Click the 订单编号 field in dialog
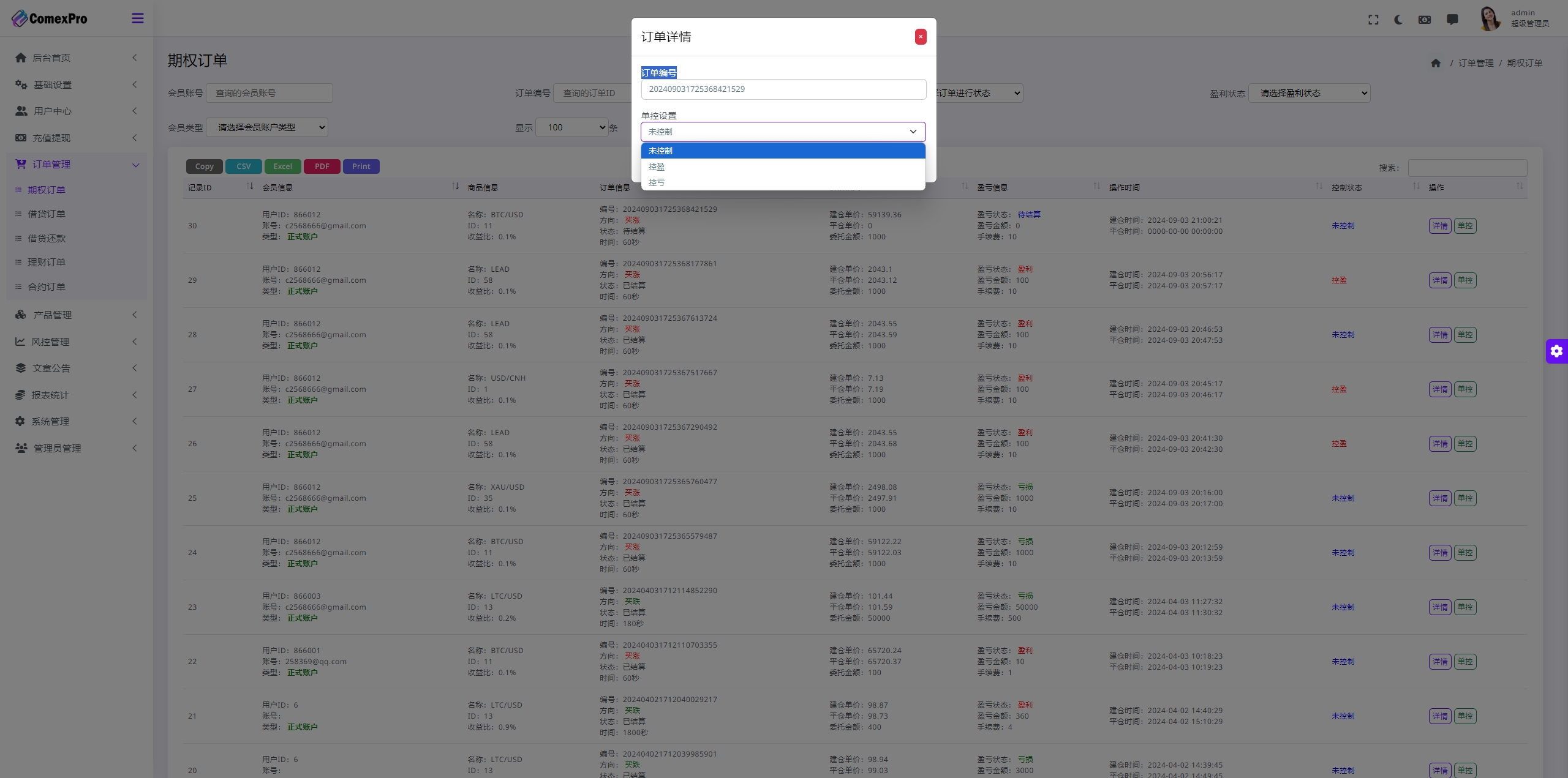Image resolution: width=1568 pixels, height=778 pixels. [x=783, y=89]
